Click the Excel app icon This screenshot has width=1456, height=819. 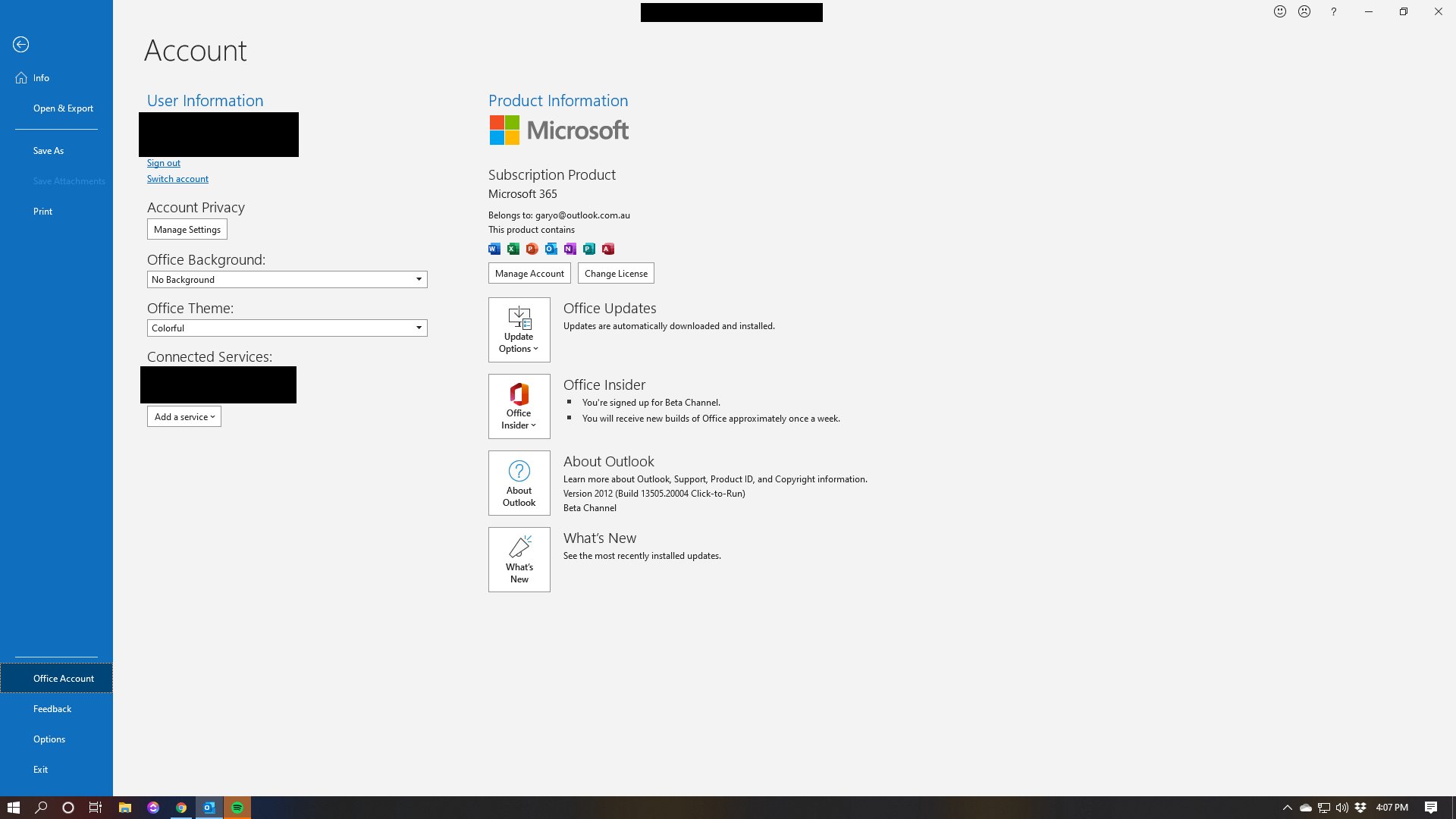coord(513,249)
